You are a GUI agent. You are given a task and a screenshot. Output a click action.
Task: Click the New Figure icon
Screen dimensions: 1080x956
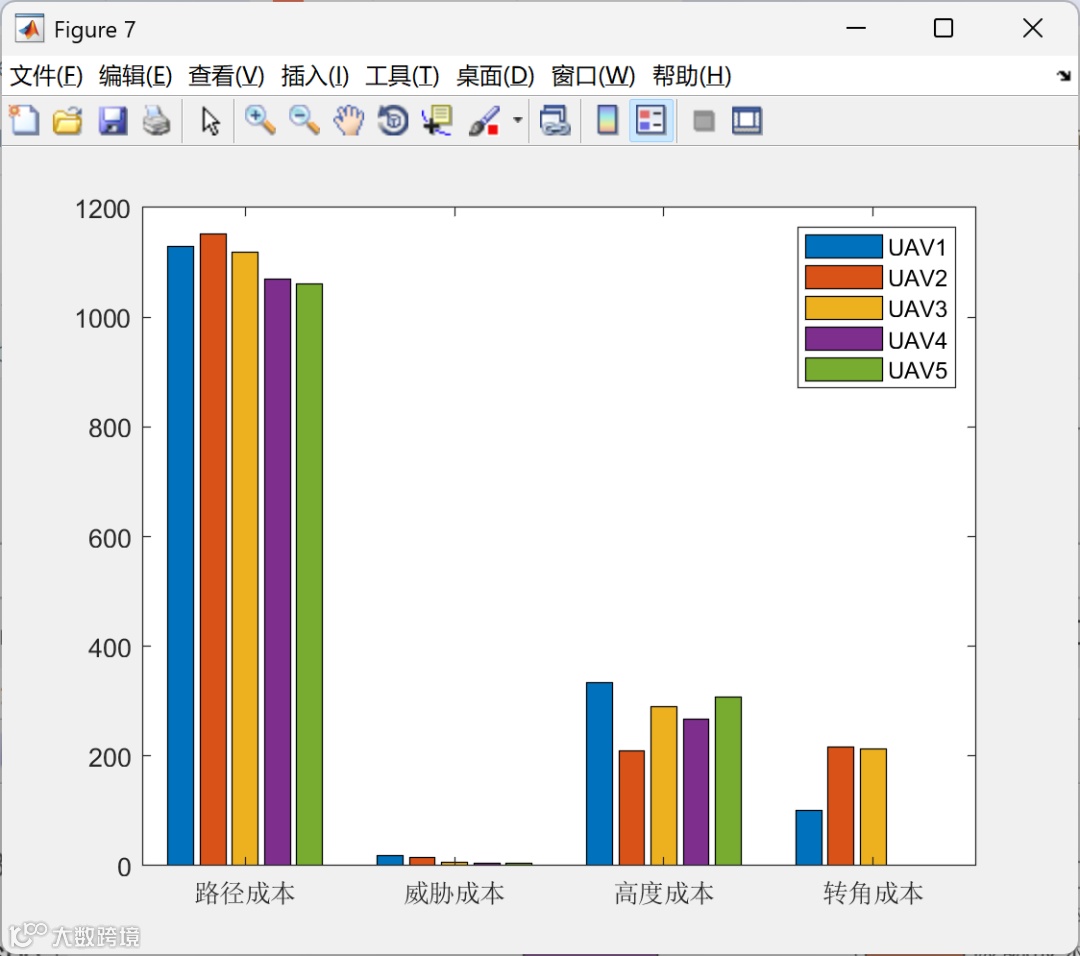pyautogui.click(x=24, y=121)
